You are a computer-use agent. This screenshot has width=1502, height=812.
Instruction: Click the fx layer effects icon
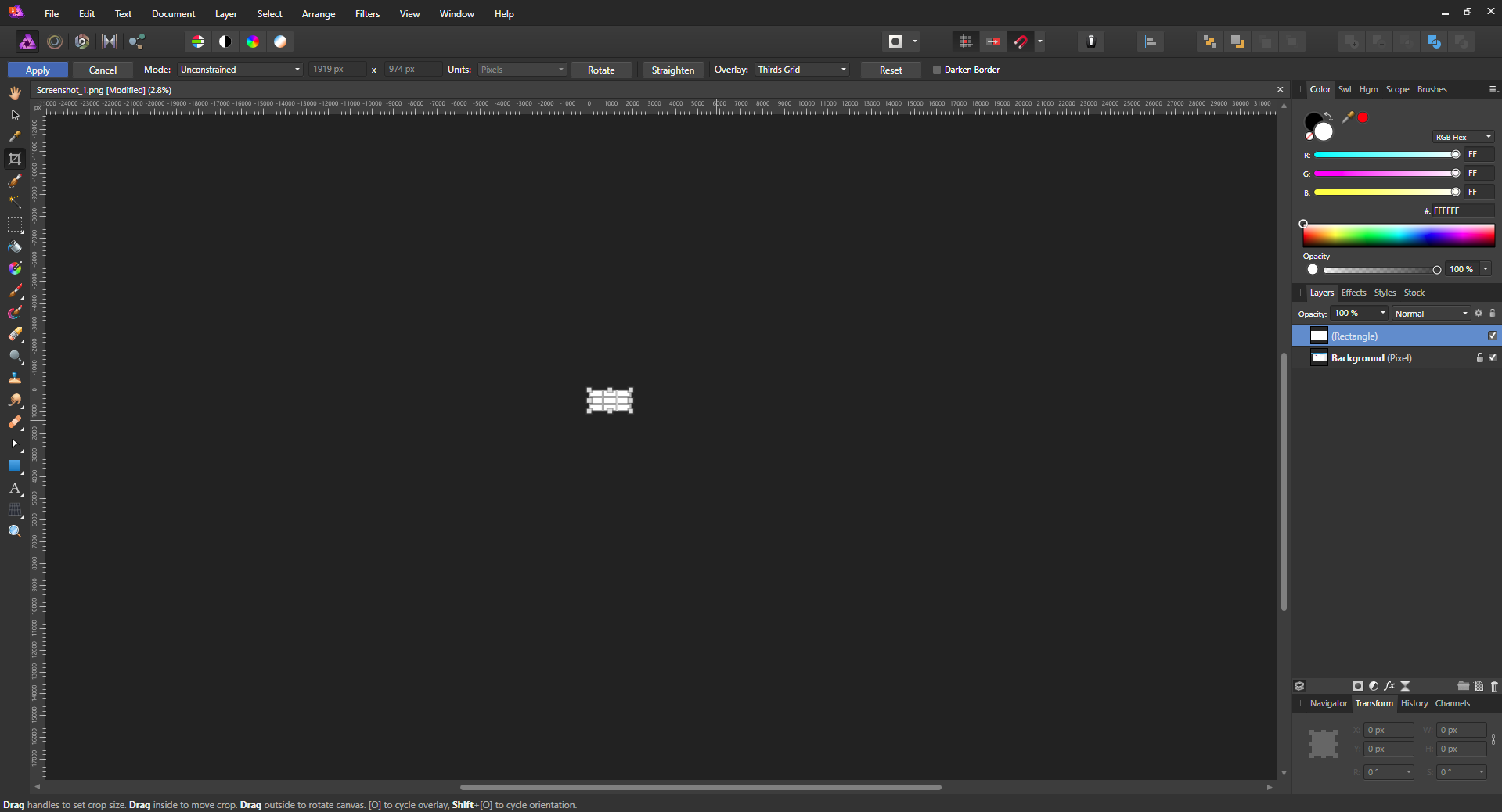click(x=1389, y=686)
